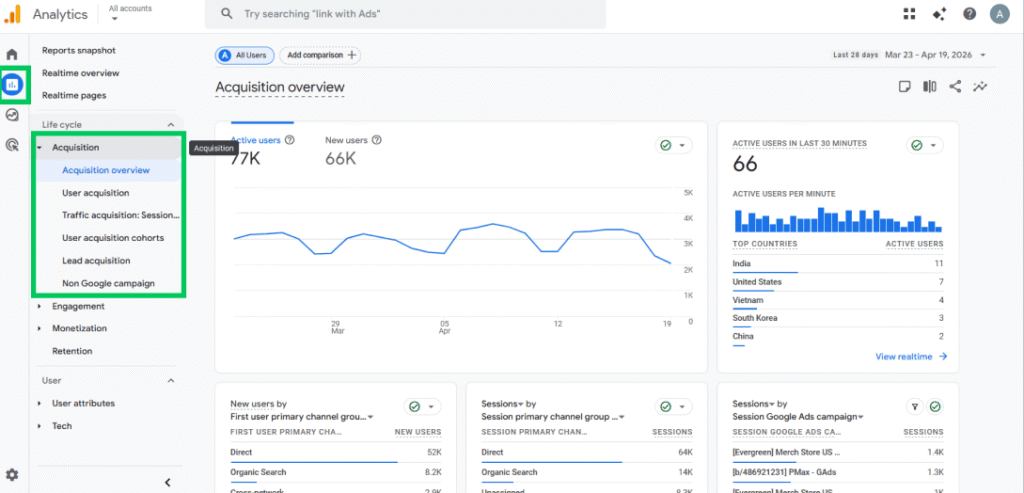Select Acquisition overview report
This screenshot has height=493, width=1024.
106,170
